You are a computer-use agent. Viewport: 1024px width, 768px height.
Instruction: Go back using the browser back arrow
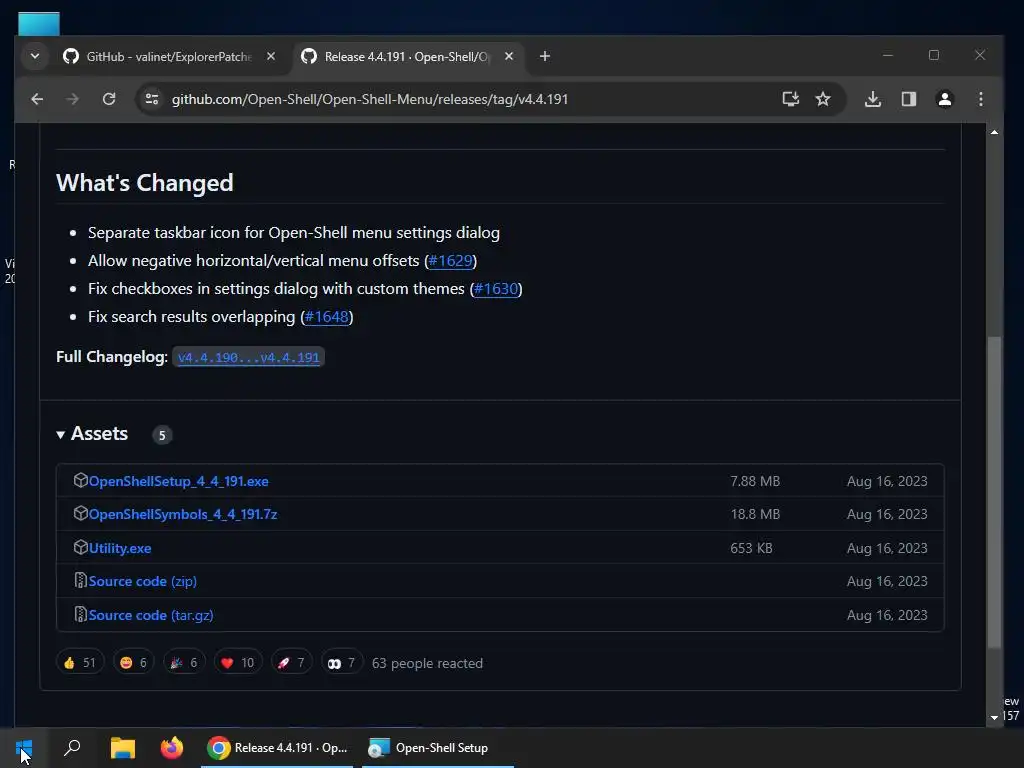tap(37, 99)
